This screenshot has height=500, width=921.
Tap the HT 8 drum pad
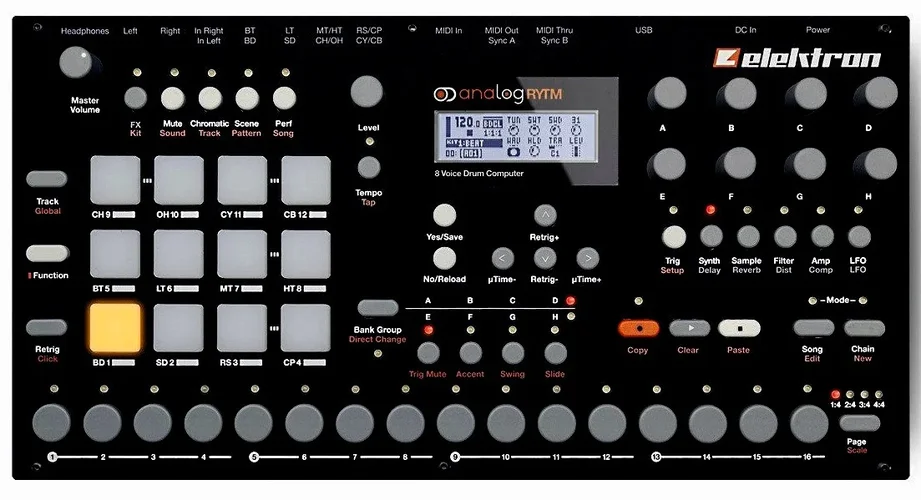(x=305, y=254)
